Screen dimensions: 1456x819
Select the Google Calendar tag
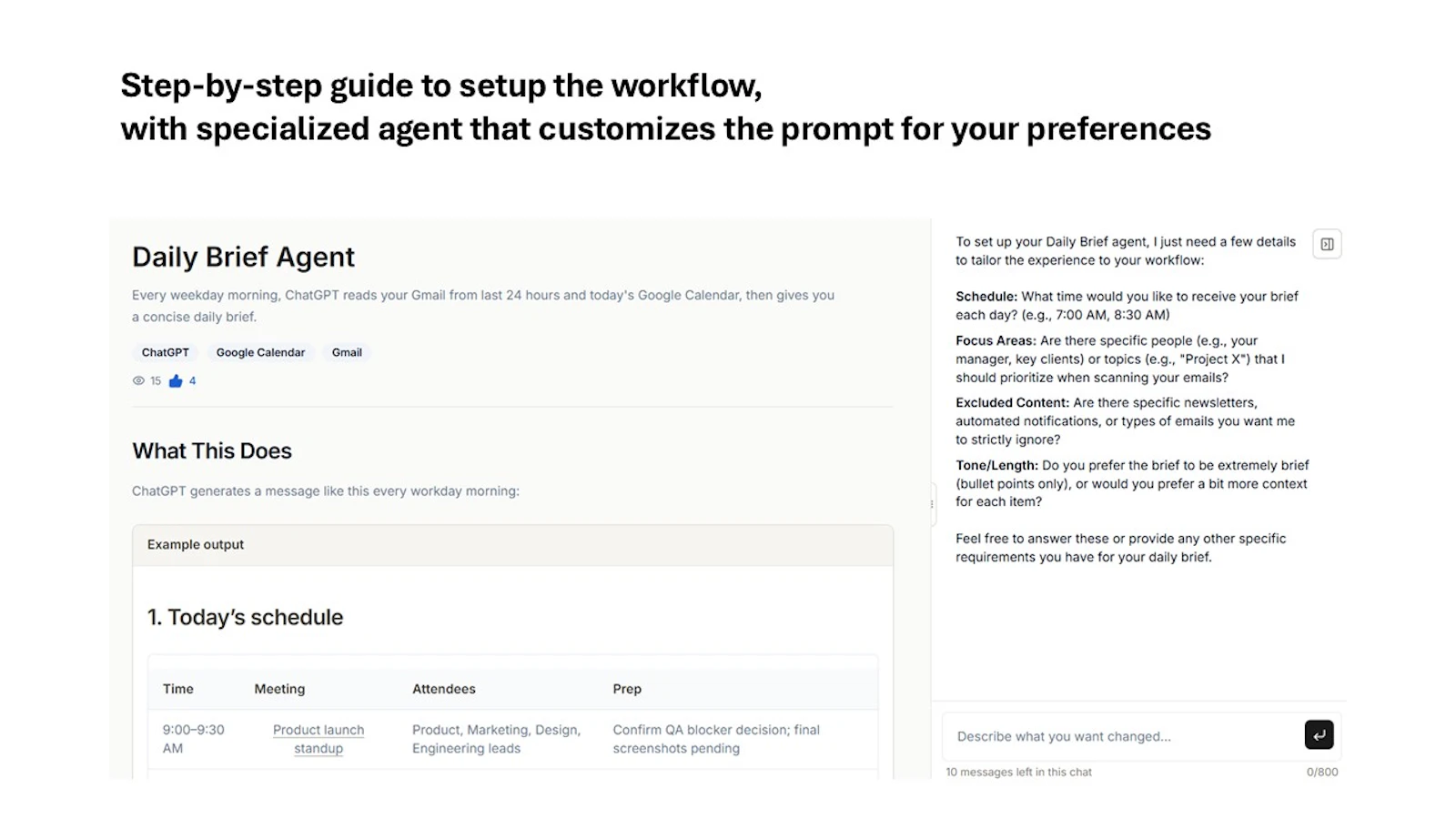[x=260, y=352]
